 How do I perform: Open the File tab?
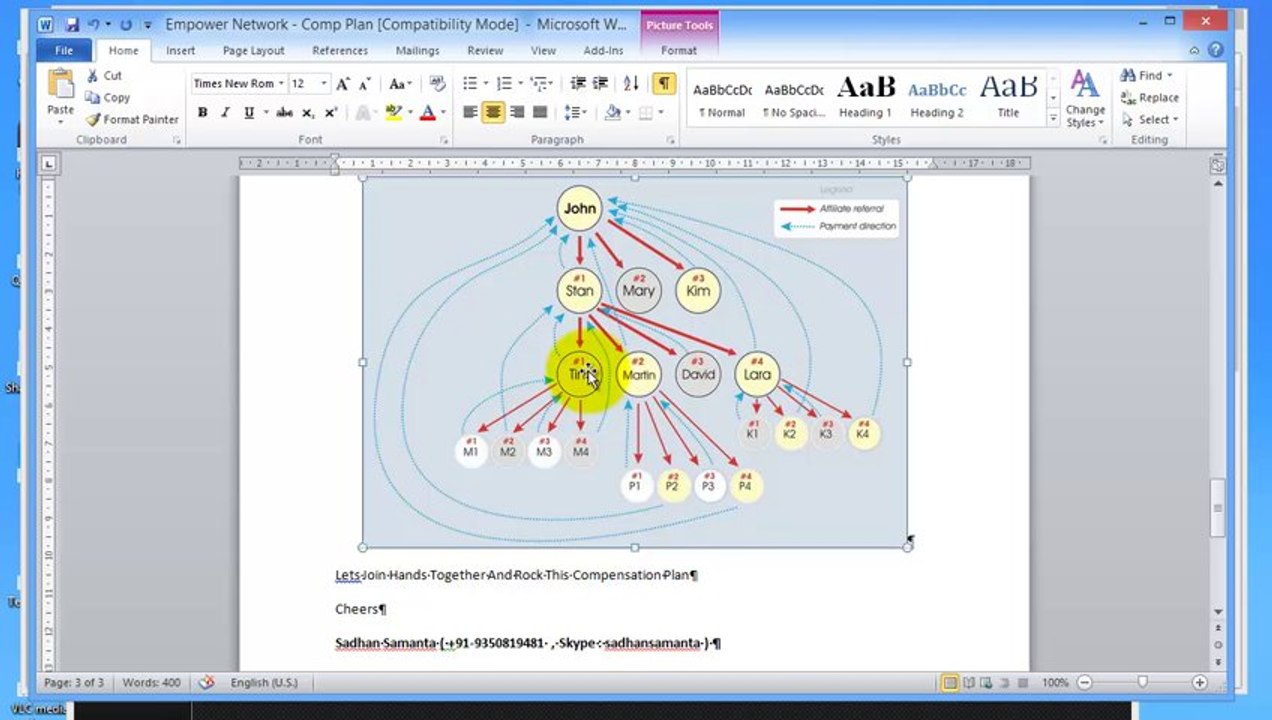64,50
